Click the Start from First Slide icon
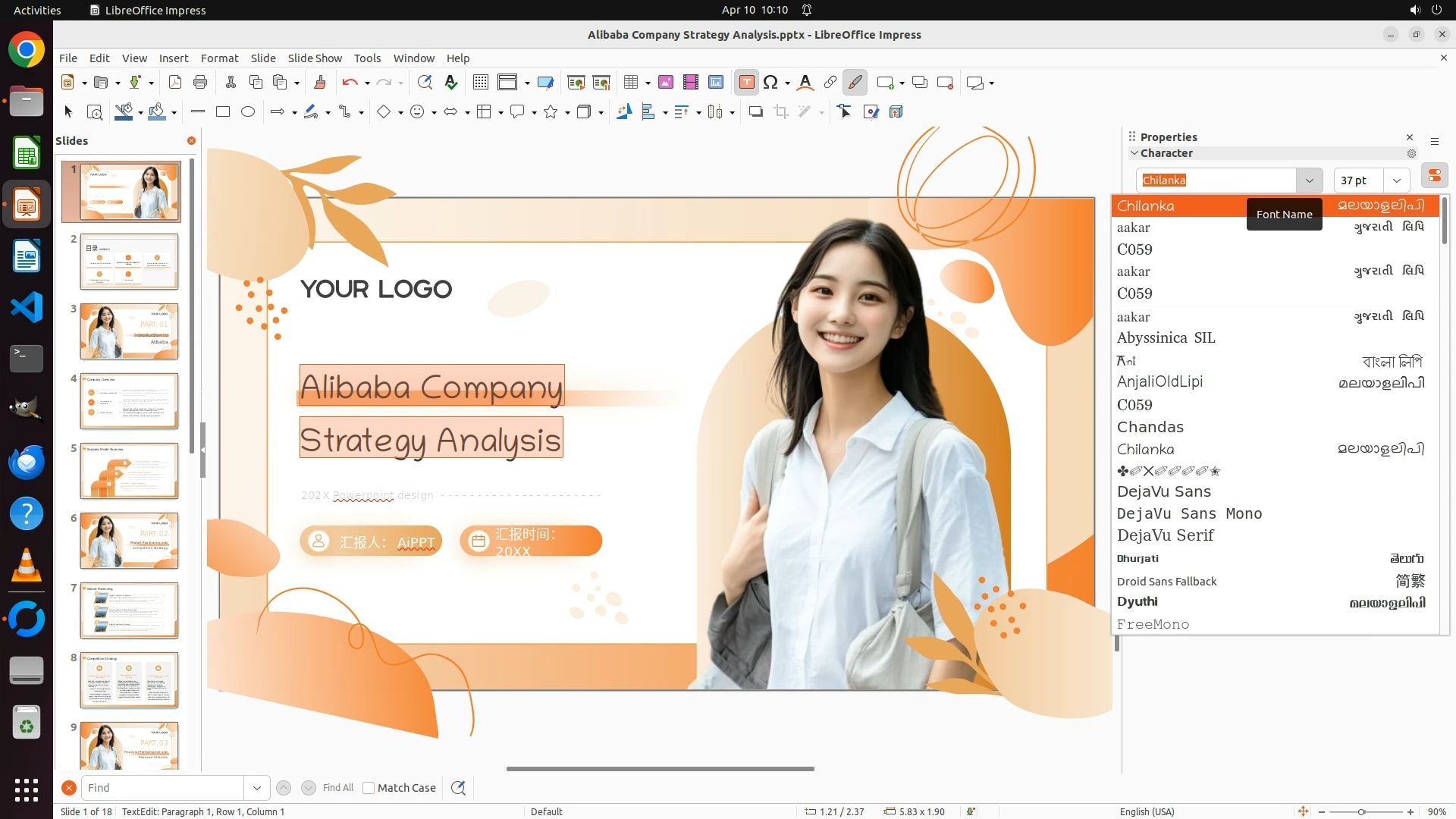 (x=576, y=83)
